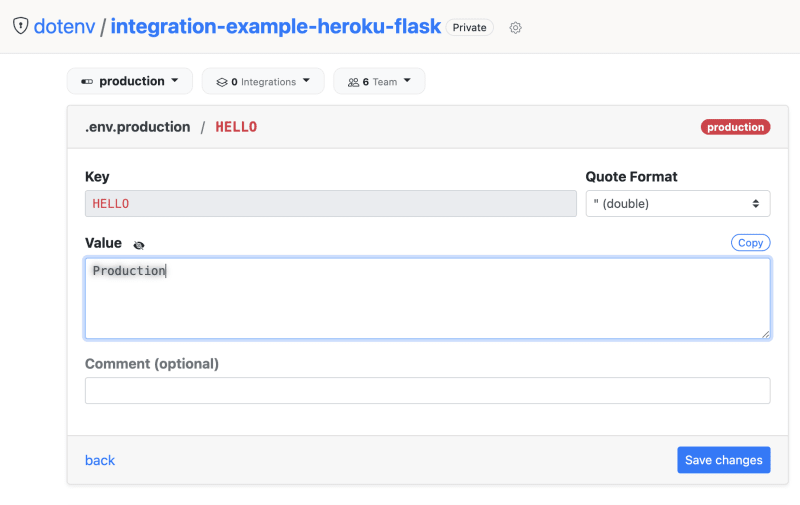Click the Key label
Viewport: 800px width, 505px height.
click(97, 176)
